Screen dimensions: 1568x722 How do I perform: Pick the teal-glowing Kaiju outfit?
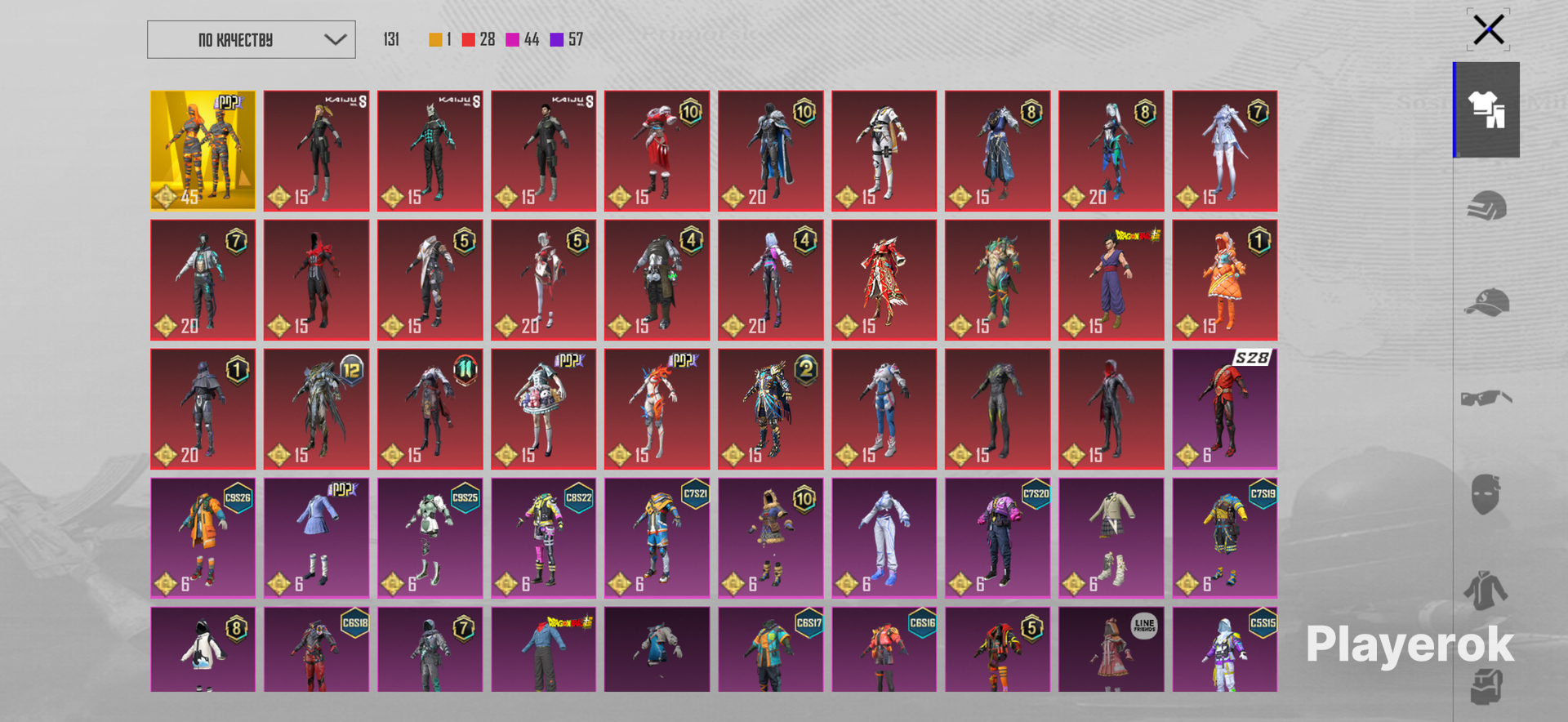(430, 151)
